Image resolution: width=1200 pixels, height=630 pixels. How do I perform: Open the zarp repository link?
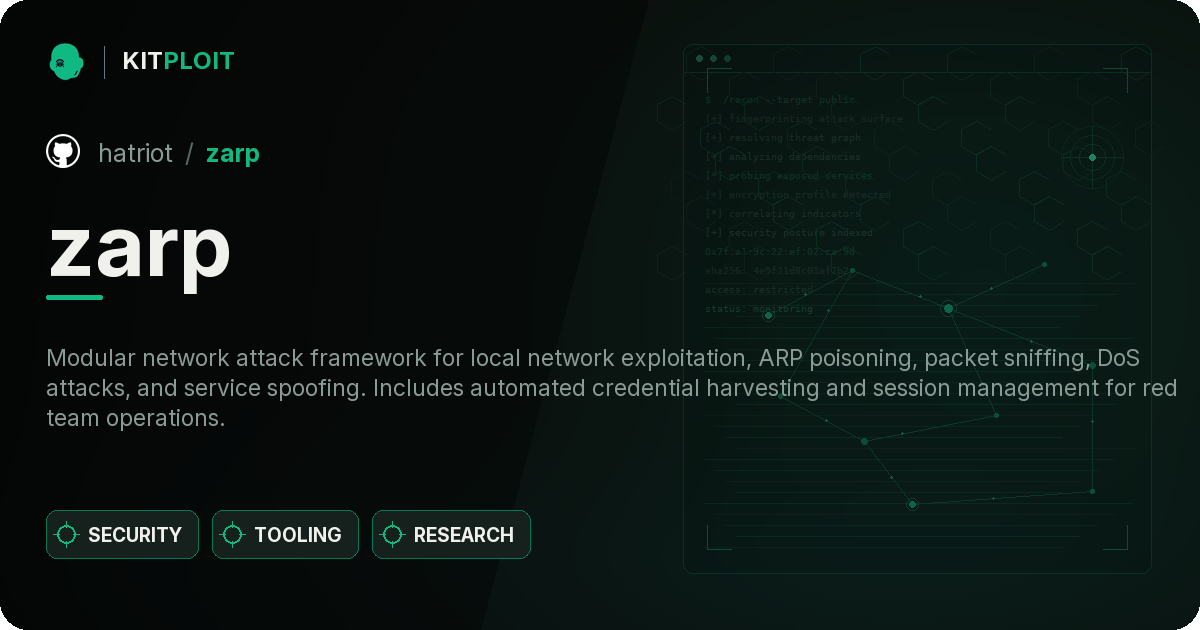pos(233,154)
